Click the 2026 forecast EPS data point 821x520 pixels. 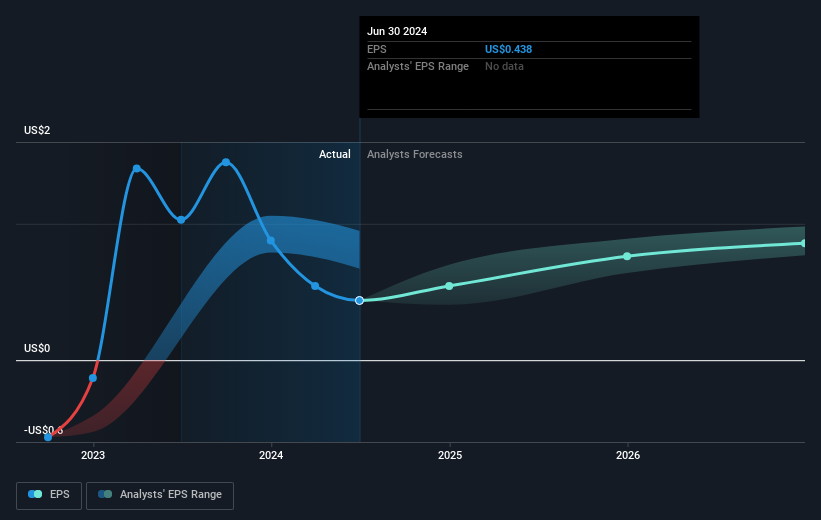pos(627,256)
